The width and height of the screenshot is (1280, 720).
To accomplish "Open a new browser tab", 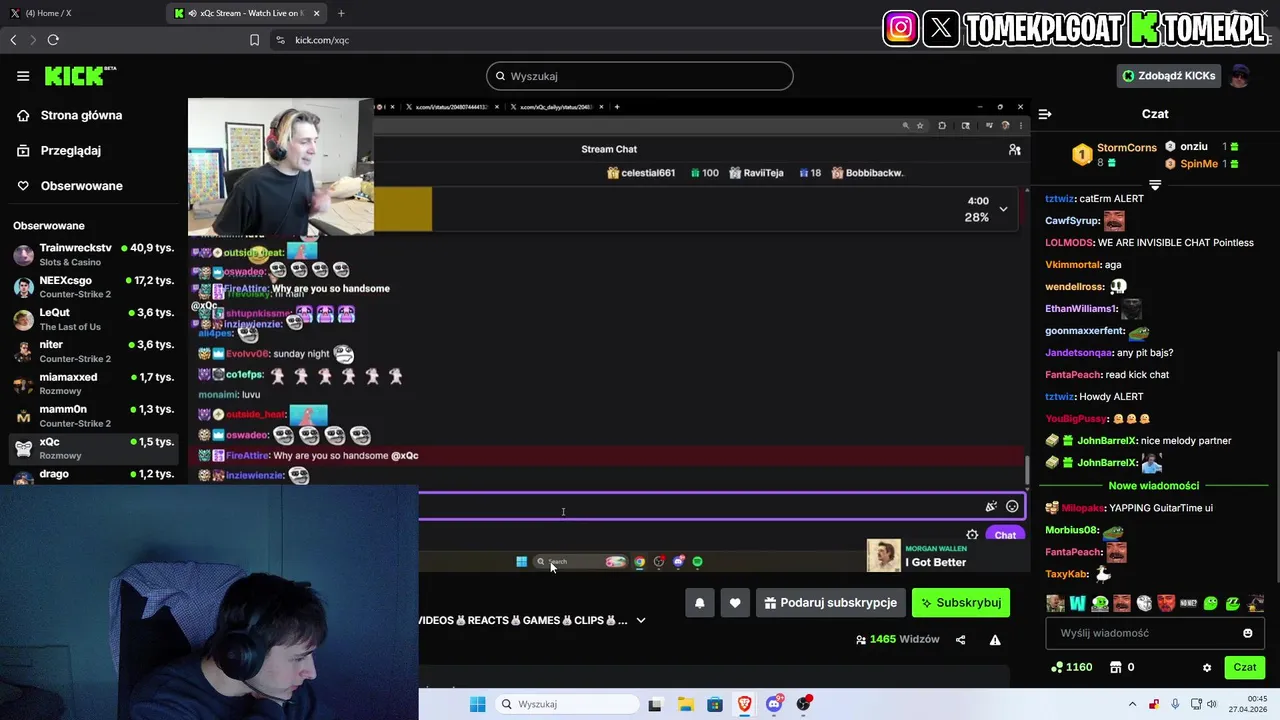I will pos(341,13).
